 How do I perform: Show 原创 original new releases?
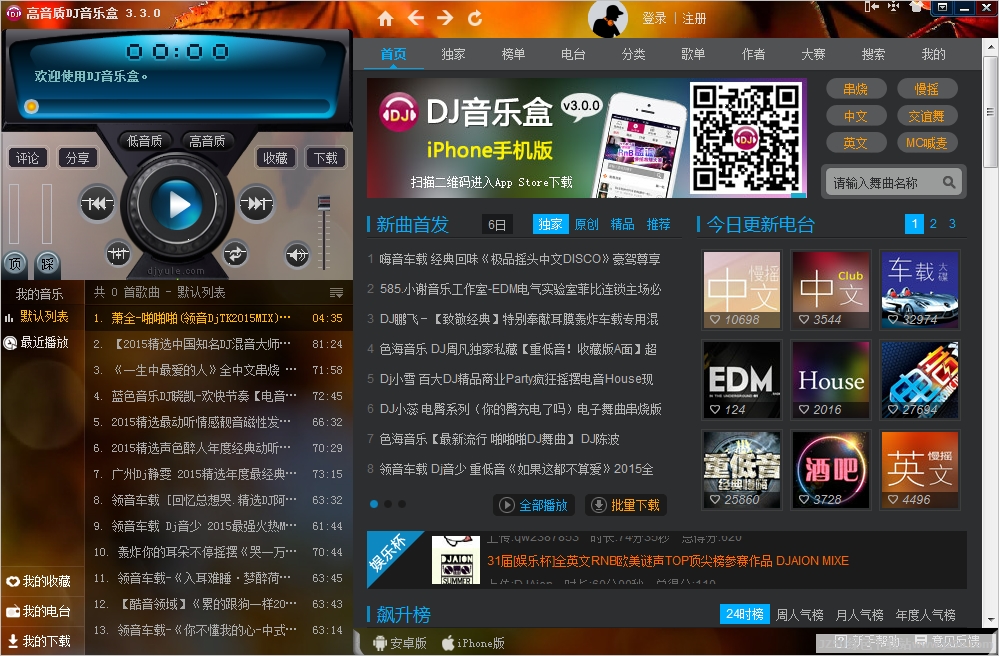click(x=586, y=224)
